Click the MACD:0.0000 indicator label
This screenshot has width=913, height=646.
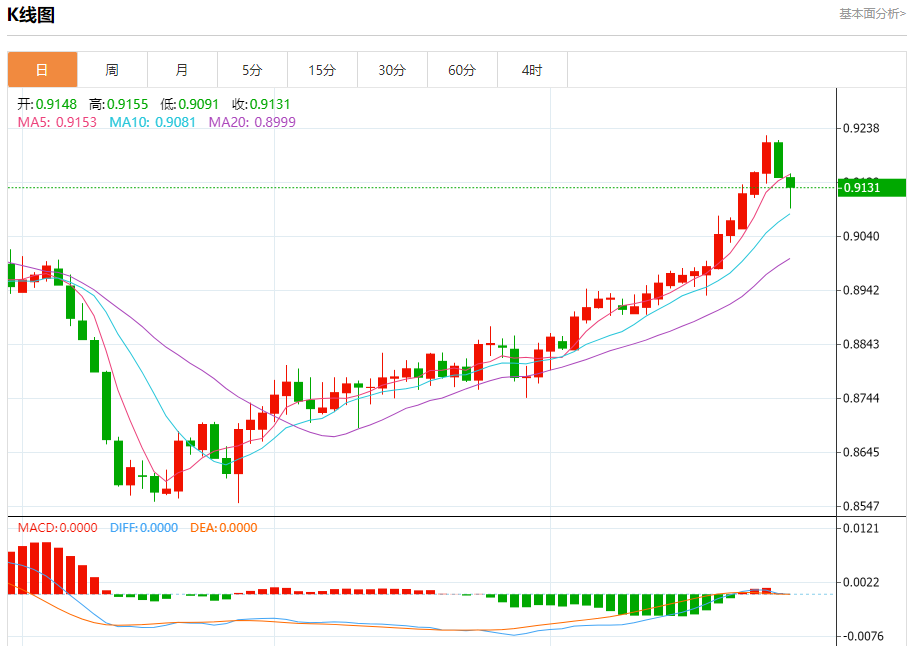point(58,528)
